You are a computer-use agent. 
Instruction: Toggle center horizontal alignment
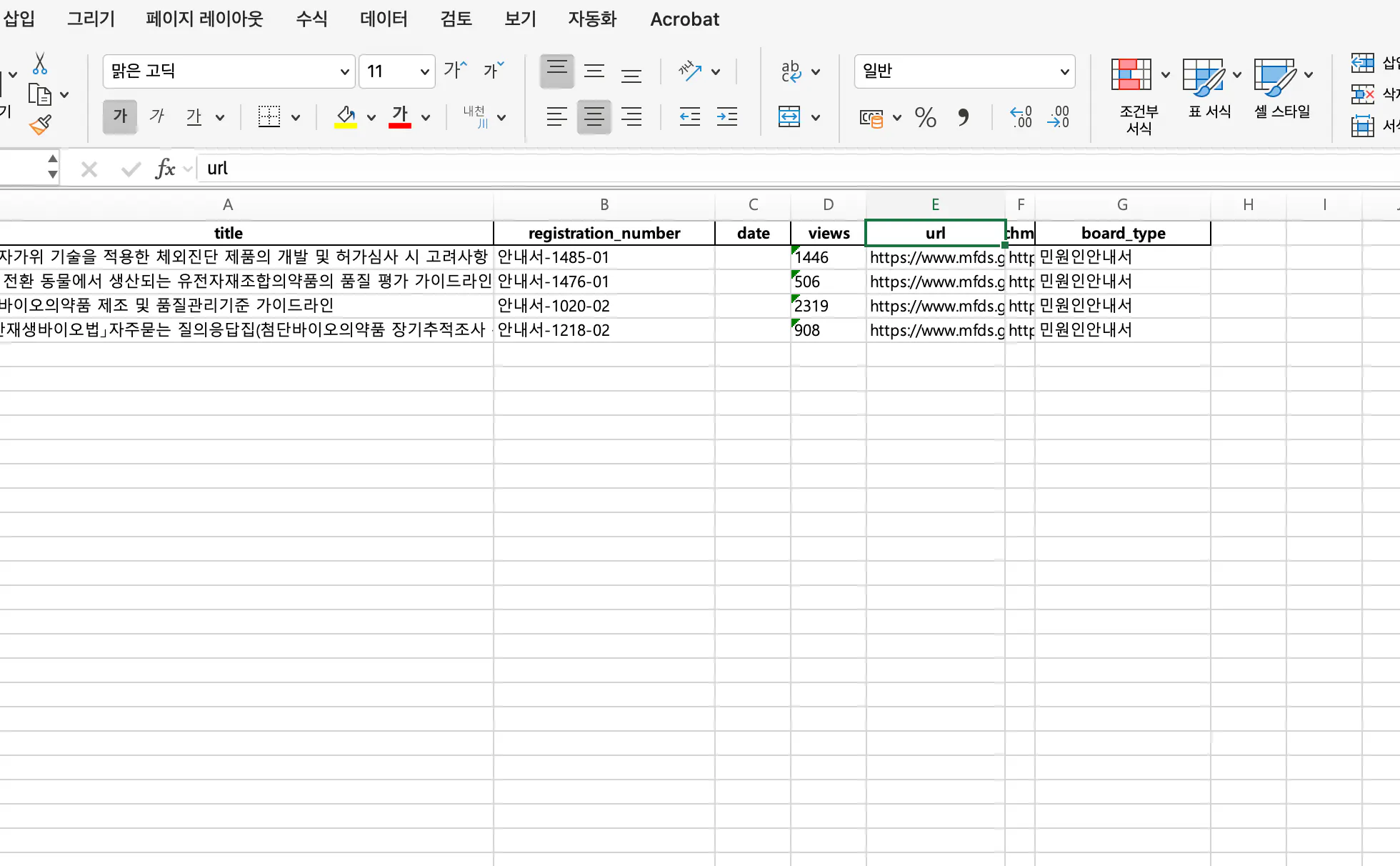[x=594, y=116]
